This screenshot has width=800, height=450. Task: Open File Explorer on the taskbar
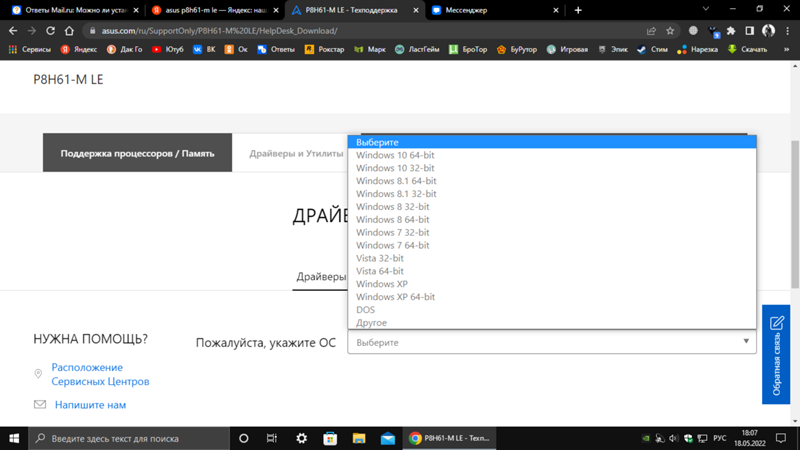tap(359, 438)
